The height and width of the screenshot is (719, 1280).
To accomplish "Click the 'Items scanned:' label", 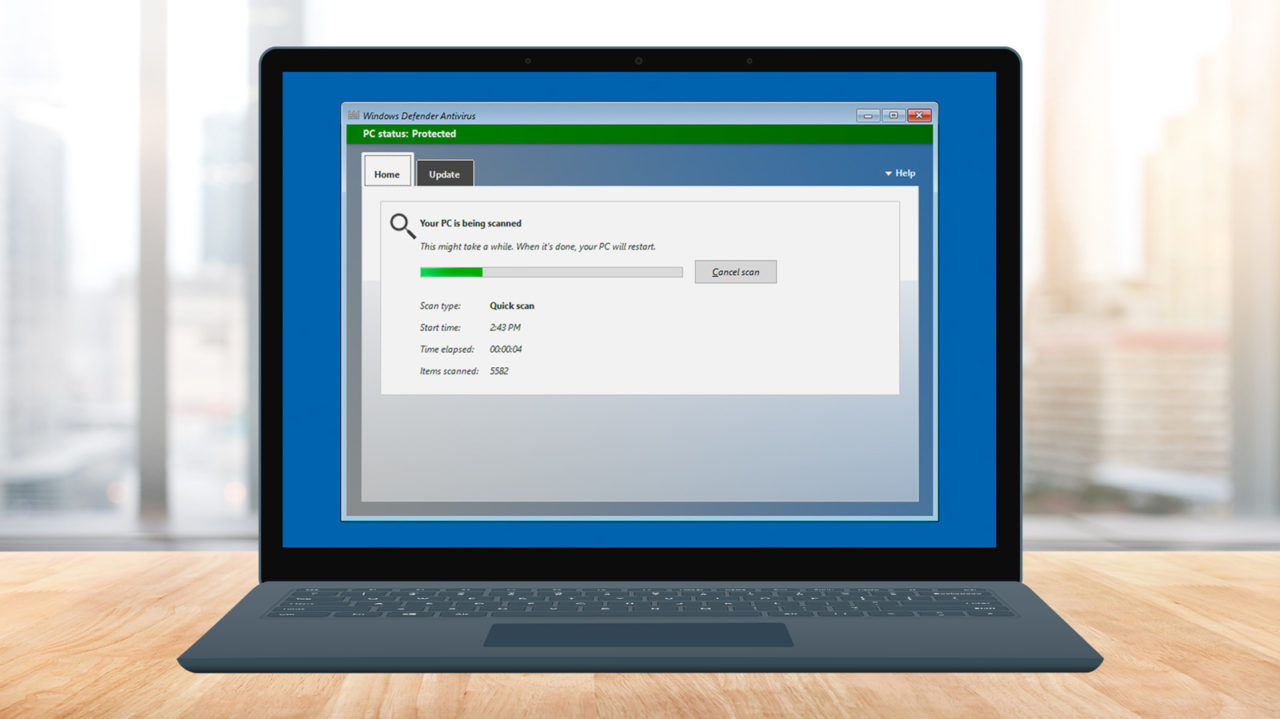I will 449,371.
